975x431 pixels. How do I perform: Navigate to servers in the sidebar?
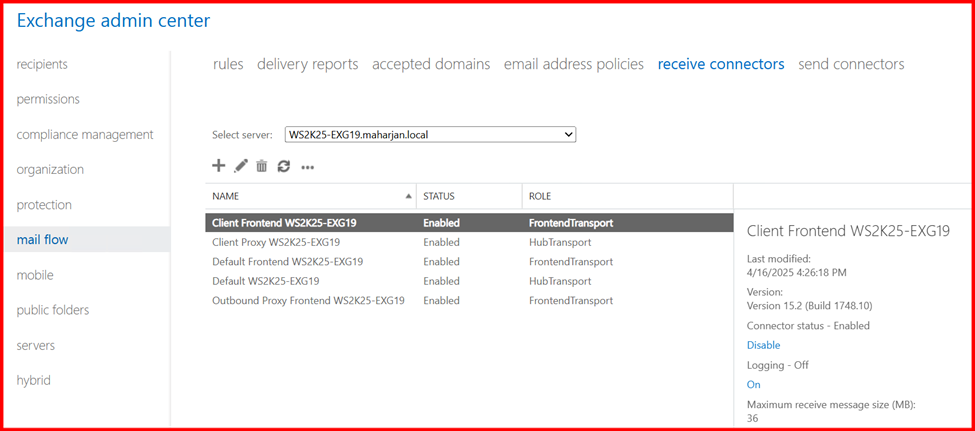coord(36,345)
